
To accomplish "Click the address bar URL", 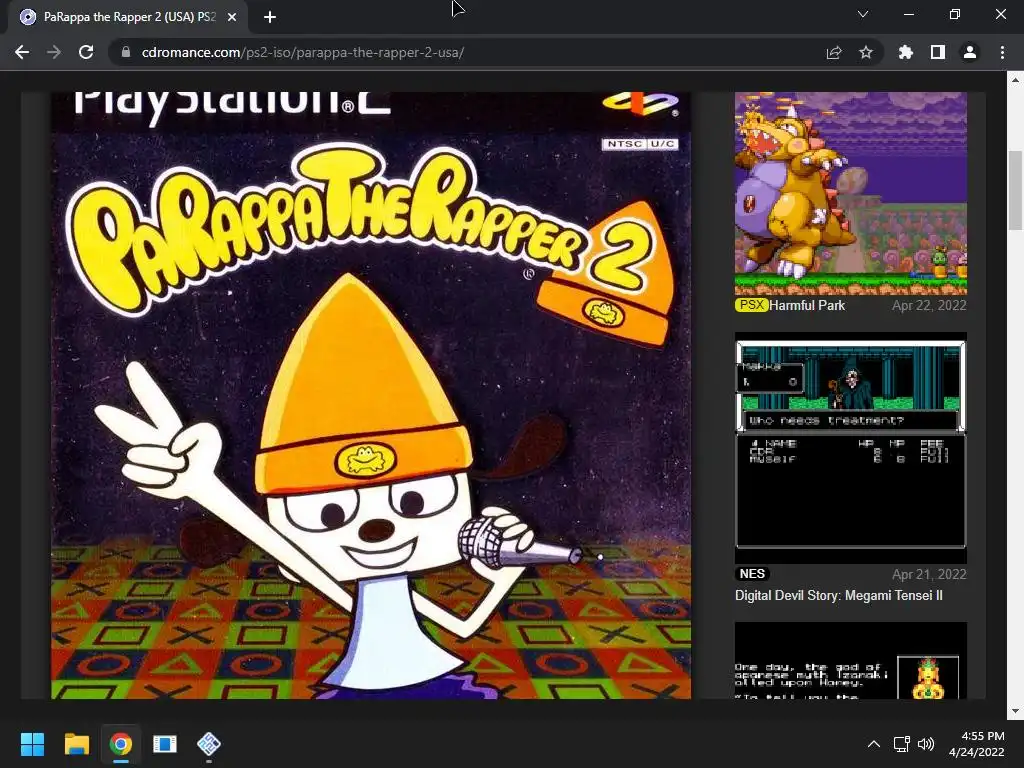I will click(302, 52).
